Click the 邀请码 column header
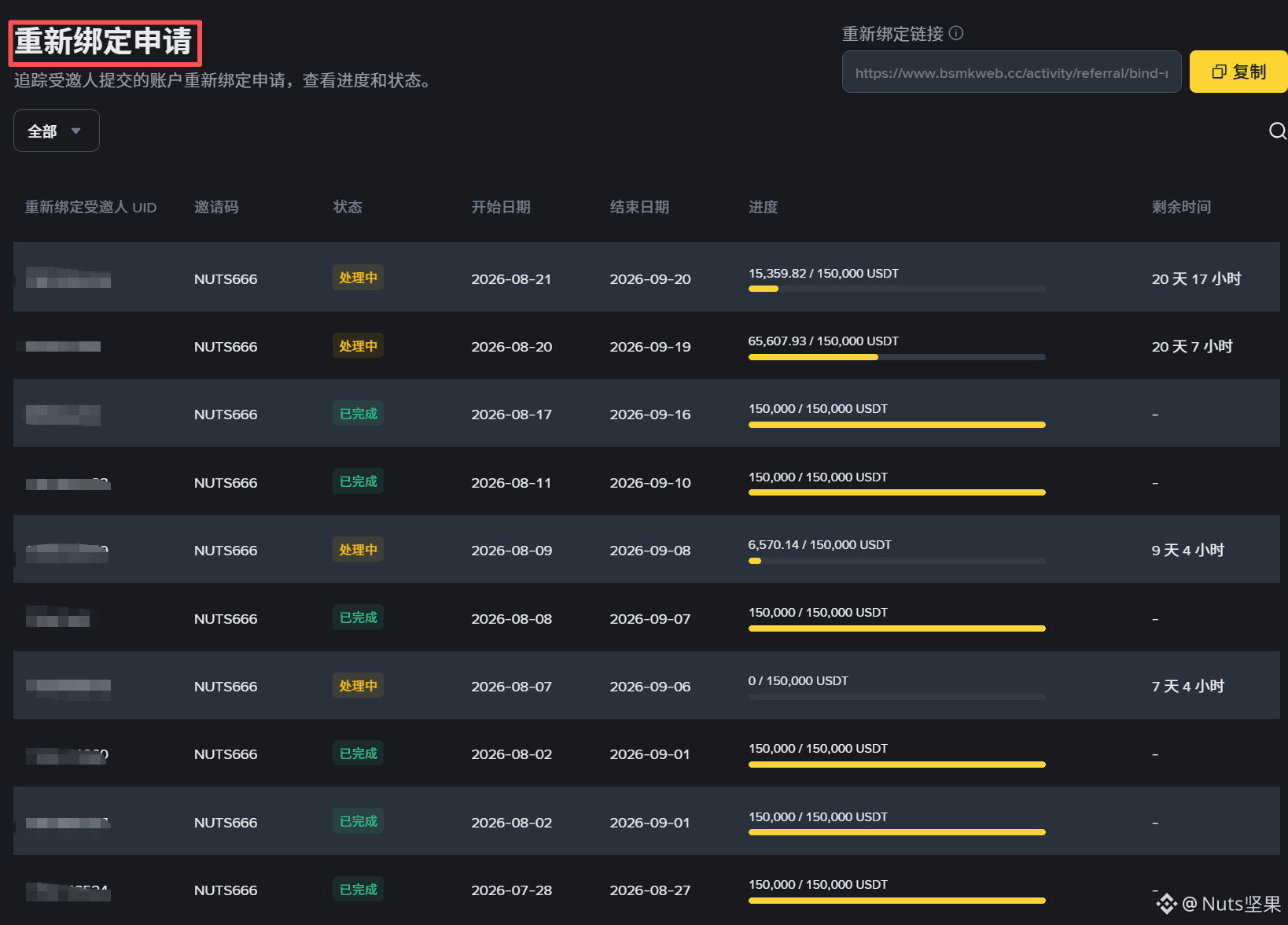This screenshot has height=925, width=1288. (x=216, y=207)
